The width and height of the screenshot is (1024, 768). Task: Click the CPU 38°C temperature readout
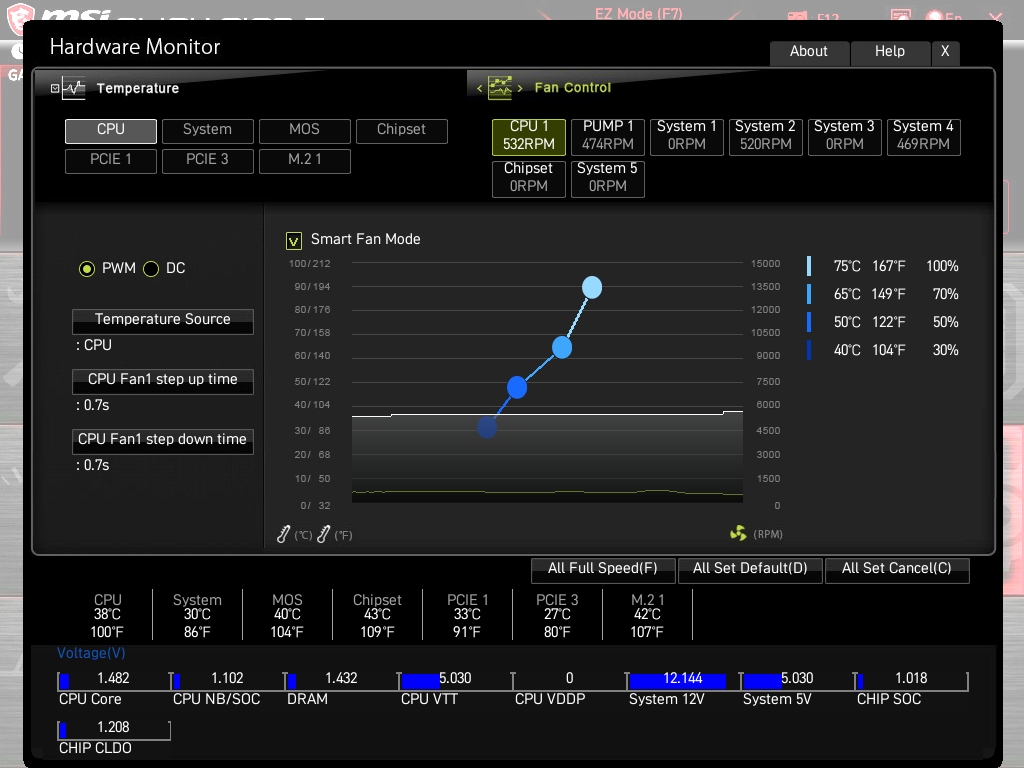coord(107,615)
